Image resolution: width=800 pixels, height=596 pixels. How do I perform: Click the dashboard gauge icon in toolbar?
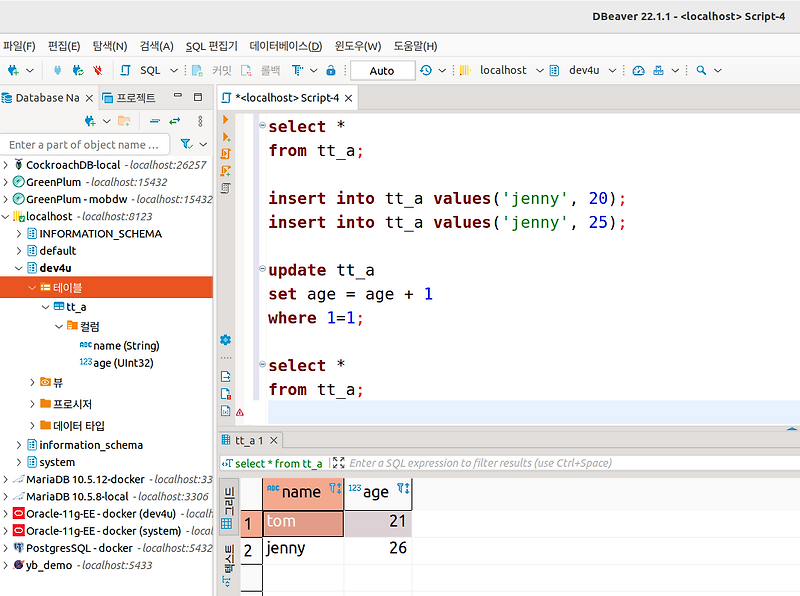coord(638,70)
